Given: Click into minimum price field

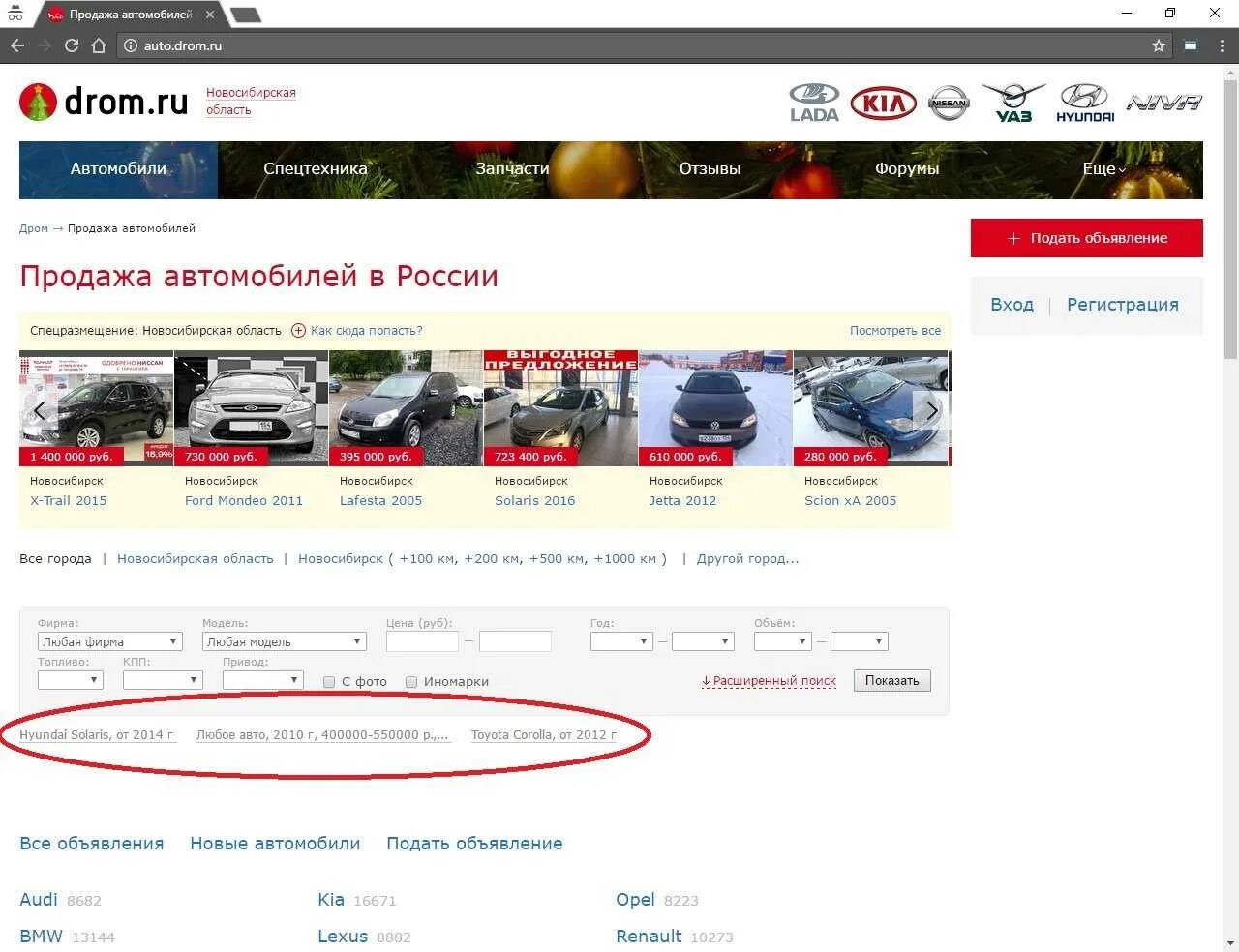Looking at the screenshot, I should click(x=422, y=641).
